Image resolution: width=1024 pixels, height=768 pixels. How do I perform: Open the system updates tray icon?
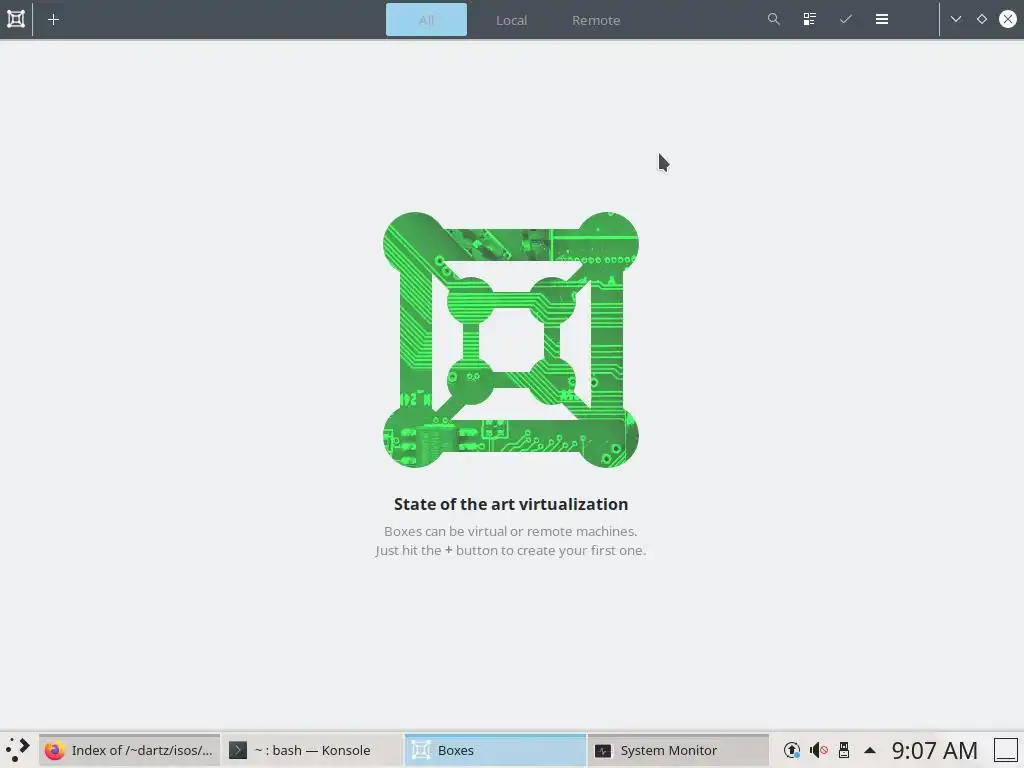click(792, 750)
